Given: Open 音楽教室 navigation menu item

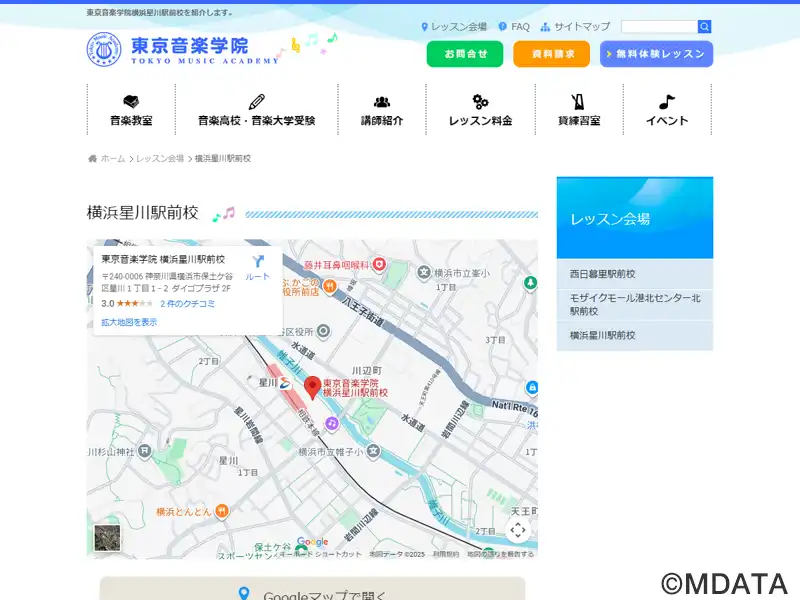Looking at the screenshot, I should click(131, 110).
